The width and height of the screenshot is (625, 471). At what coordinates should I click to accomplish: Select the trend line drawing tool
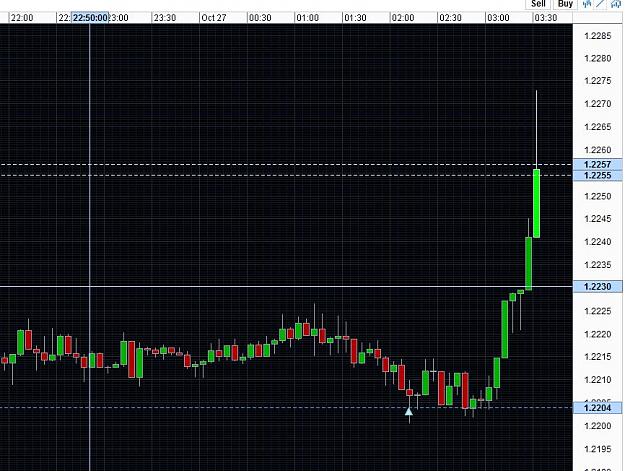pyautogui.click(x=601, y=4)
